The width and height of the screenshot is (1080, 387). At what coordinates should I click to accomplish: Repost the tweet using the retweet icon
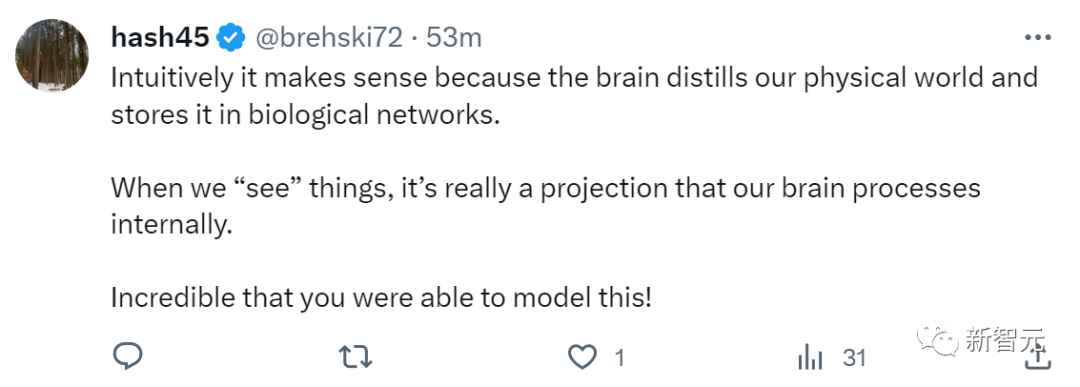[356, 357]
